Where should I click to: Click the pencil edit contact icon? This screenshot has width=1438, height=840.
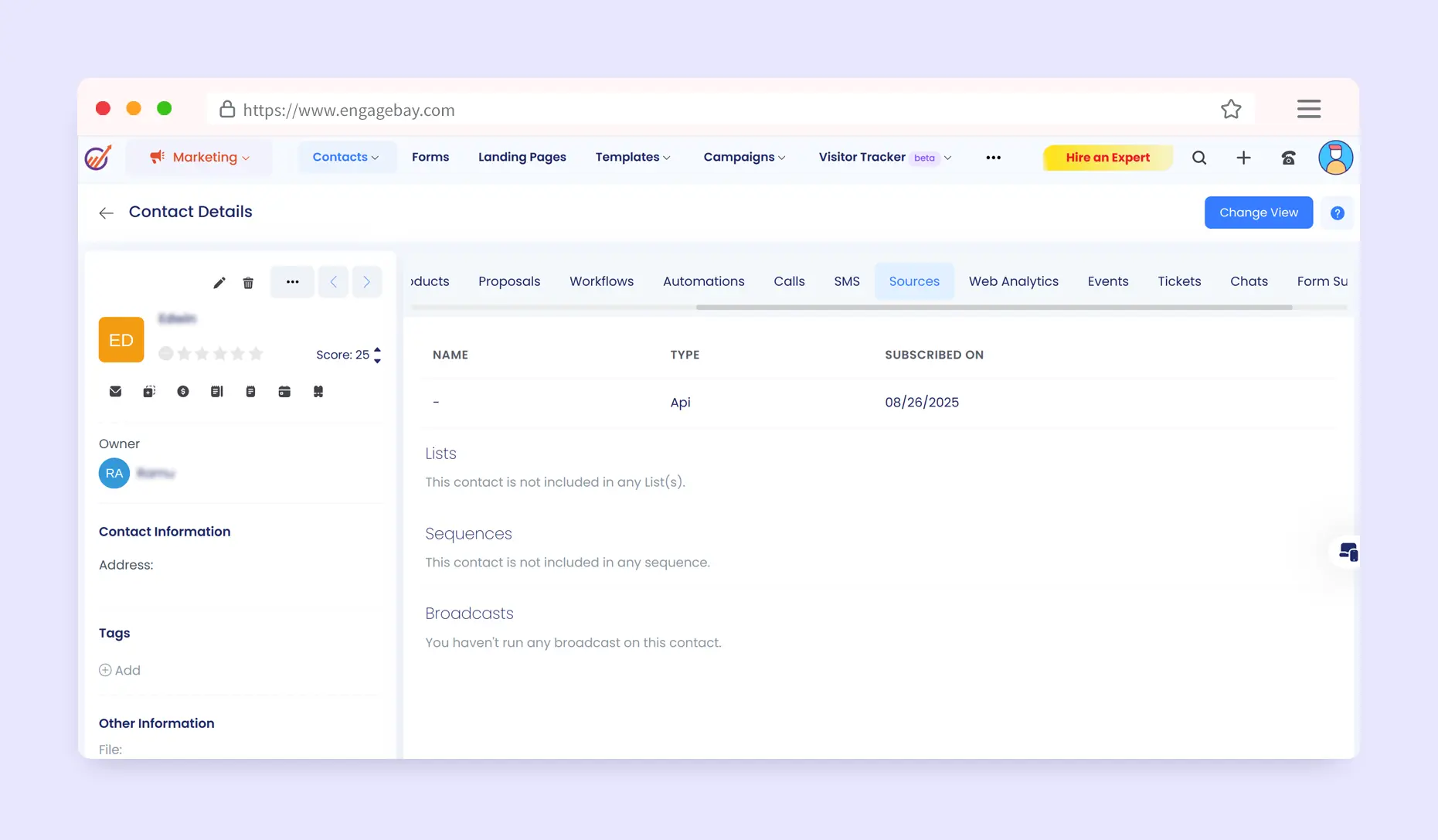point(219,283)
